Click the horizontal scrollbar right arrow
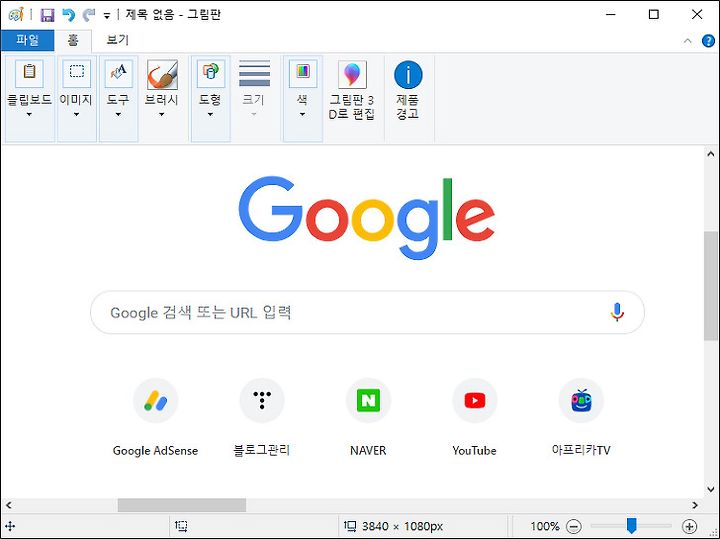The height and width of the screenshot is (539, 720). click(695, 505)
